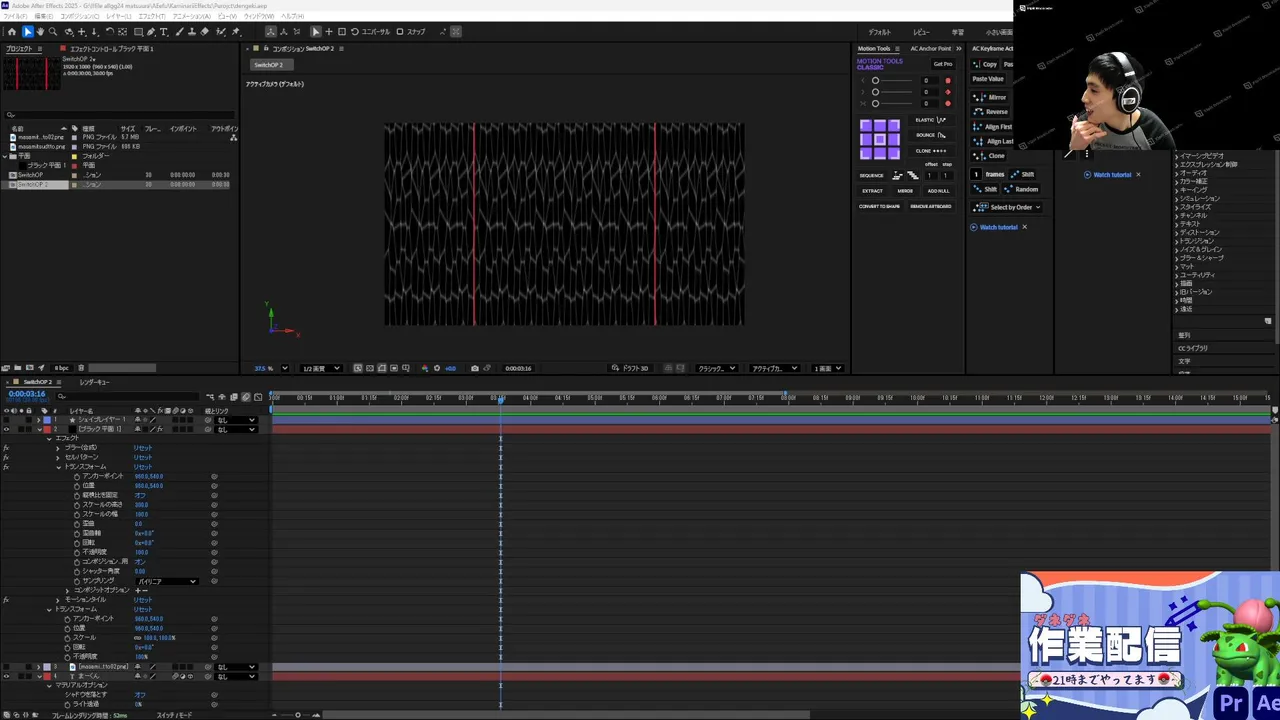Switch to the エフェクトコントロール panel tab

[112, 48]
